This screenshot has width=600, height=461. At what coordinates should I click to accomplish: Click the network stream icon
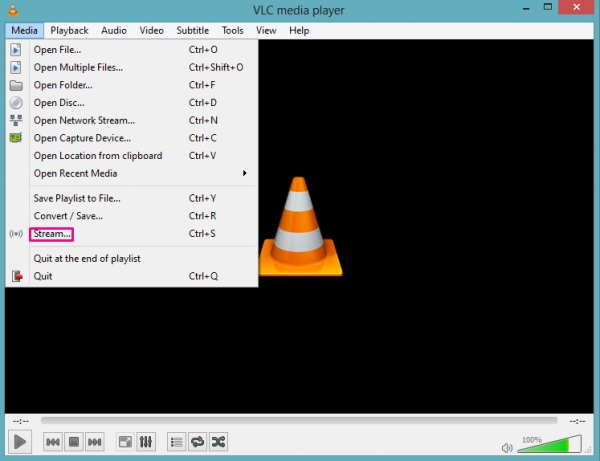pos(16,120)
